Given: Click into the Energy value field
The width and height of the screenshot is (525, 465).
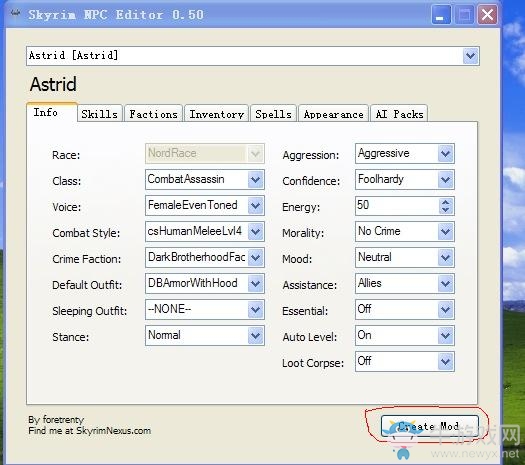Looking at the screenshot, I should tap(397, 206).
